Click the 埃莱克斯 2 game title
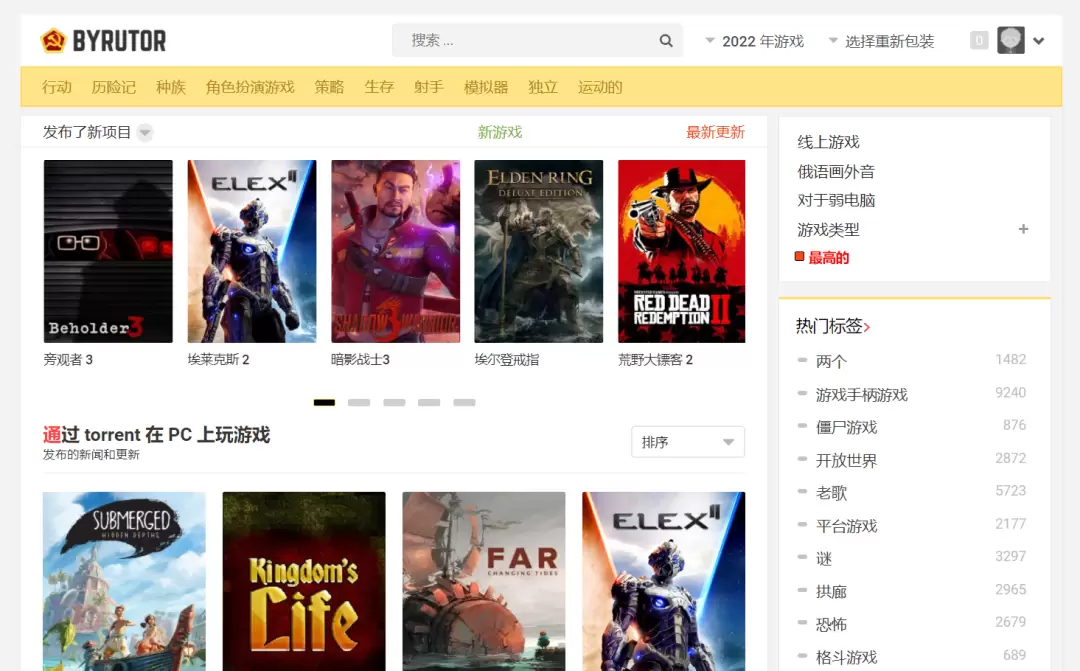This screenshot has height=671, width=1080. tap(218, 360)
